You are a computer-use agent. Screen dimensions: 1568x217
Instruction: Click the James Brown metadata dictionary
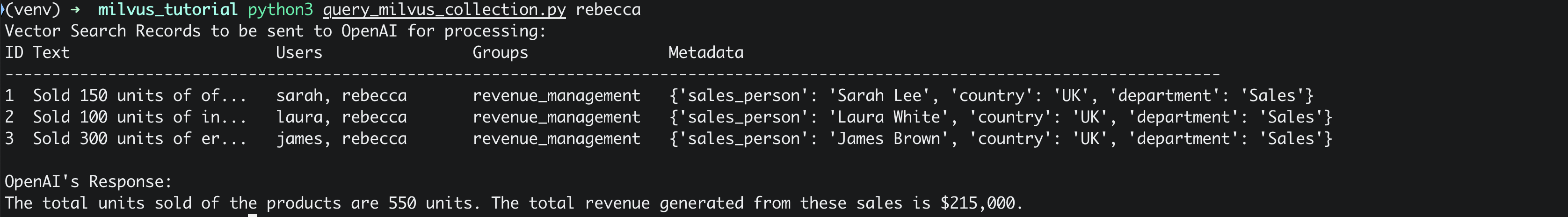(x=1001, y=139)
